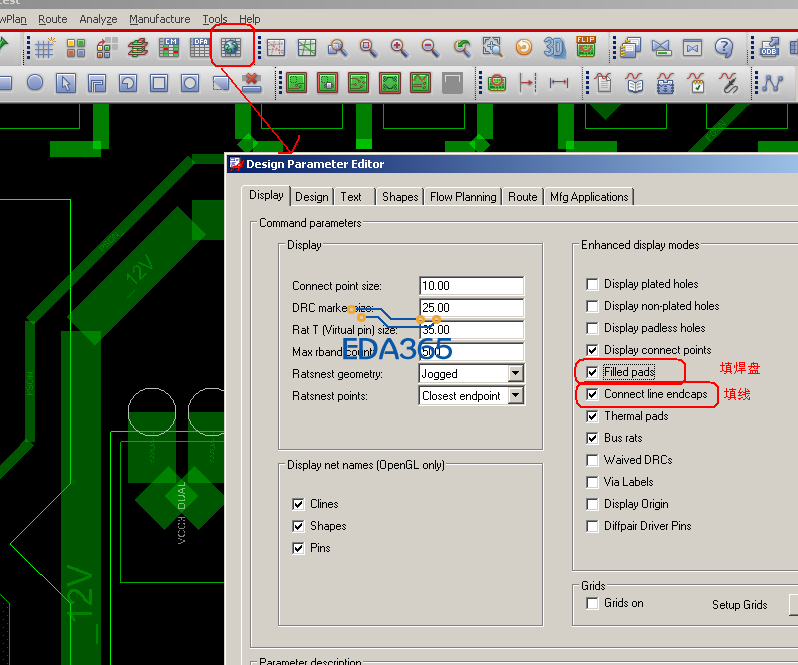The height and width of the screenshot is (665, 798).
Task: Click the connected-nodes graph icon
Action: (773, 83)
